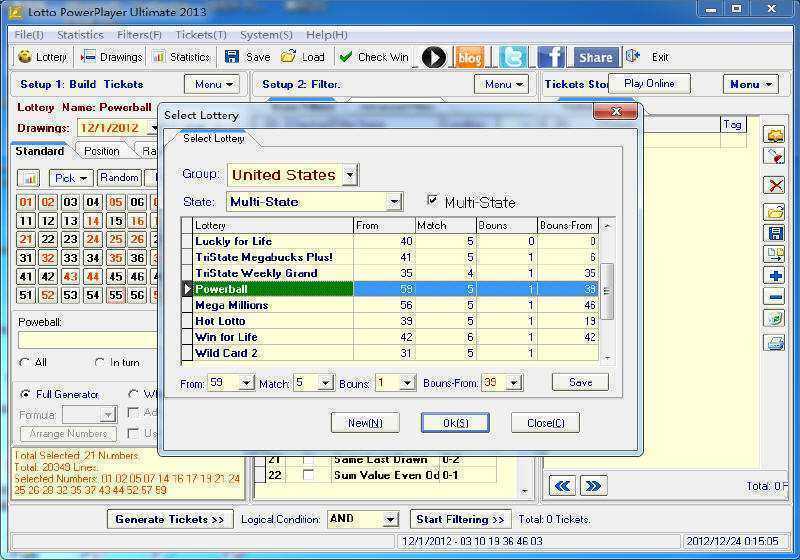800x560 pixels.
Task: Click the lottery list vertical scrollbar thumb
Action: pyautogui.click(x=607, y=291)
